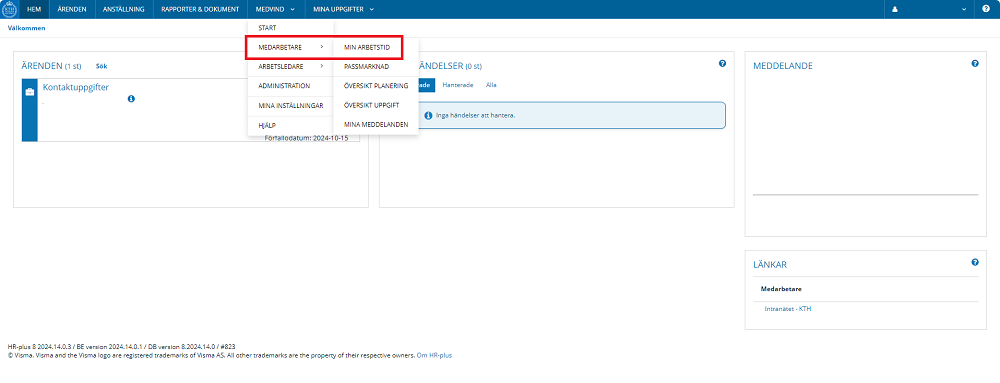
Task: Open the Anställning menu item
Action: [124, 10]
